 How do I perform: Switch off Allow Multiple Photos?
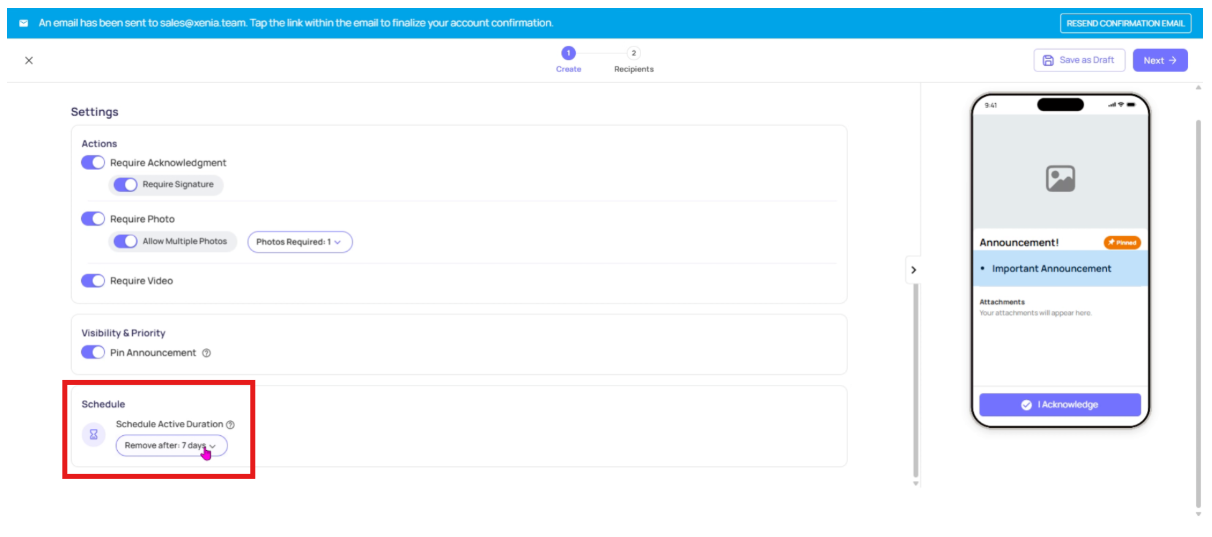coord(125,242)
